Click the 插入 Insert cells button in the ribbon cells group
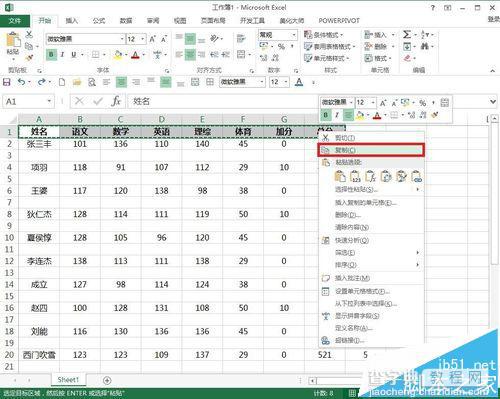Viewport: 500px width, 399px height. click(x=379, y=35)
